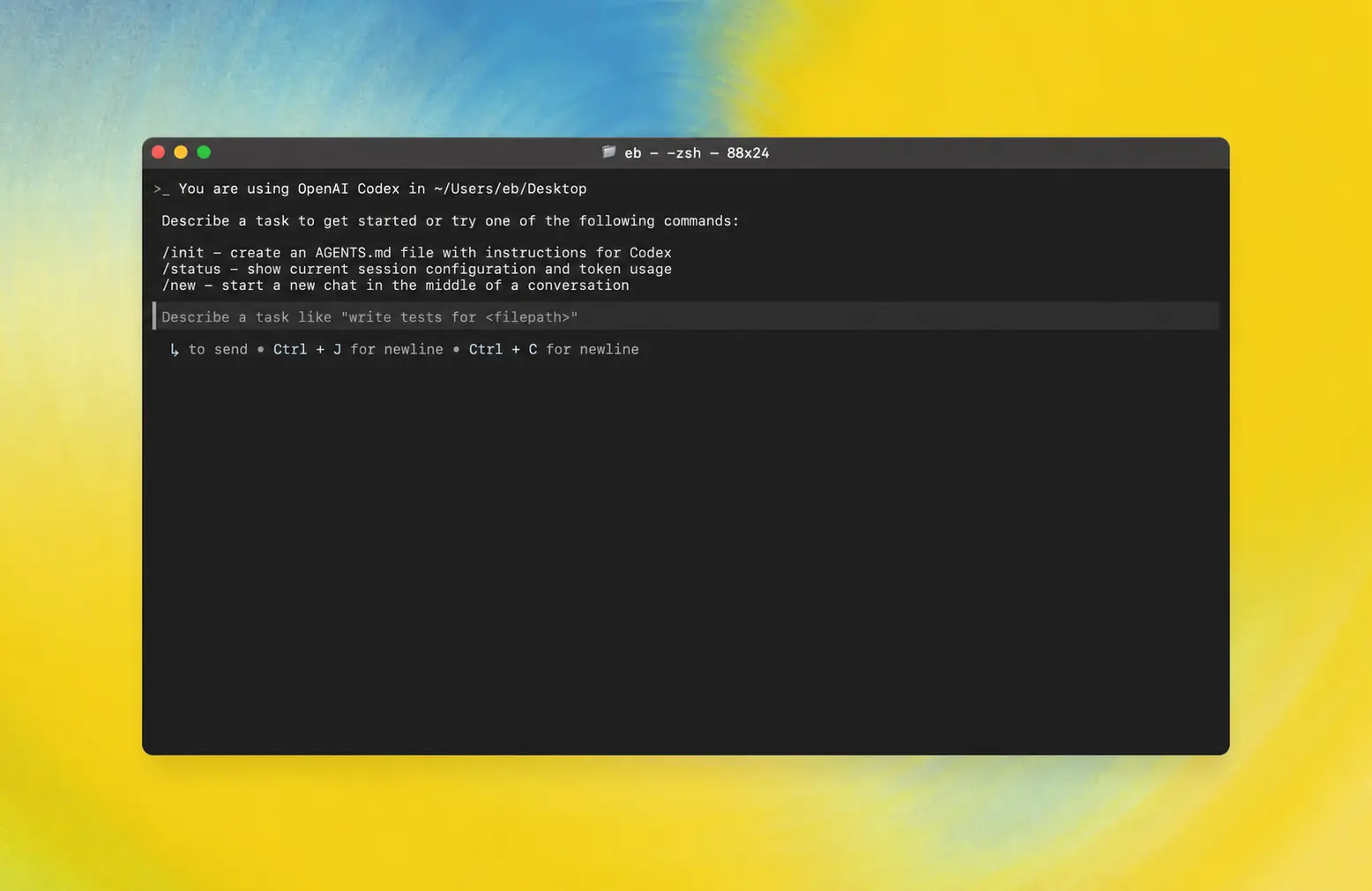Click the return arrow 'to send' icon
The width and height of the screenshot is (1372, 891).
coord(175,350)
